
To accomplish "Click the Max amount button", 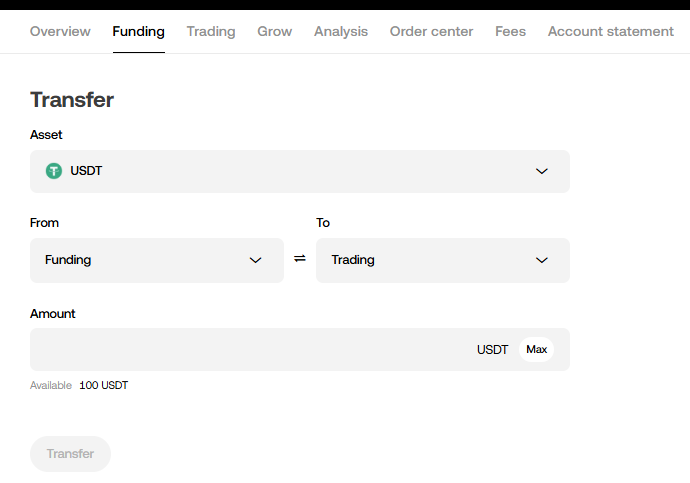I will [x=536, y=349].
